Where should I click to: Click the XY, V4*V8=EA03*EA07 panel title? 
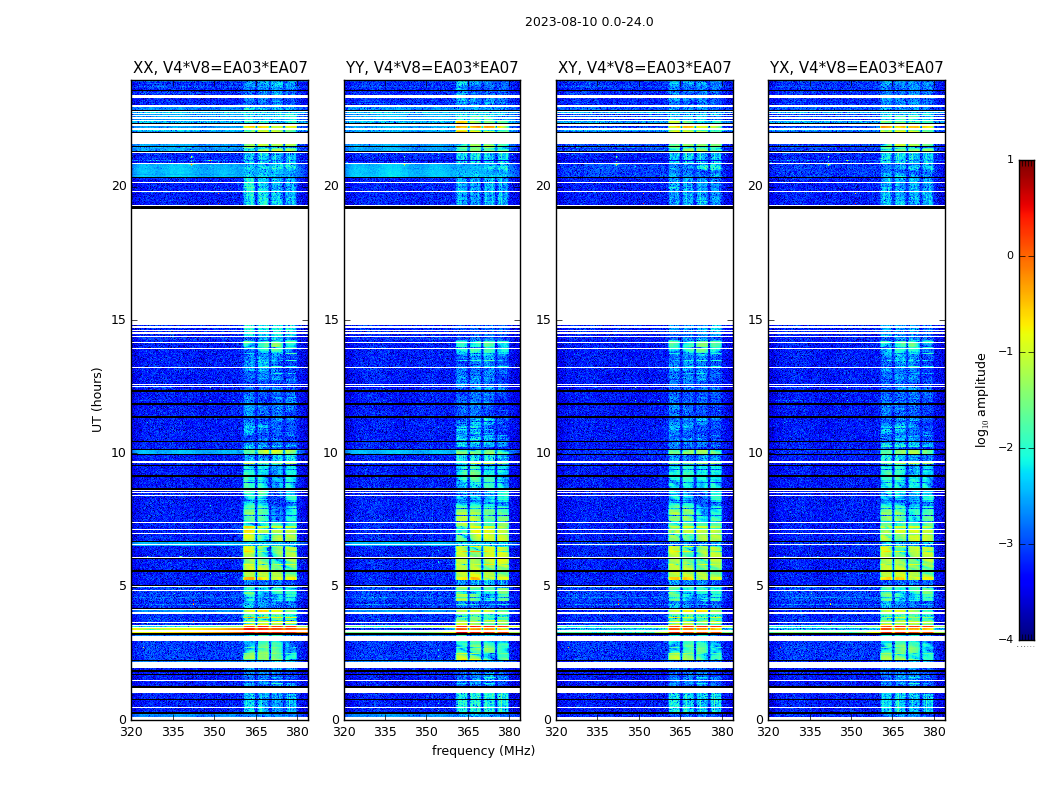click(x=644, y=68)
